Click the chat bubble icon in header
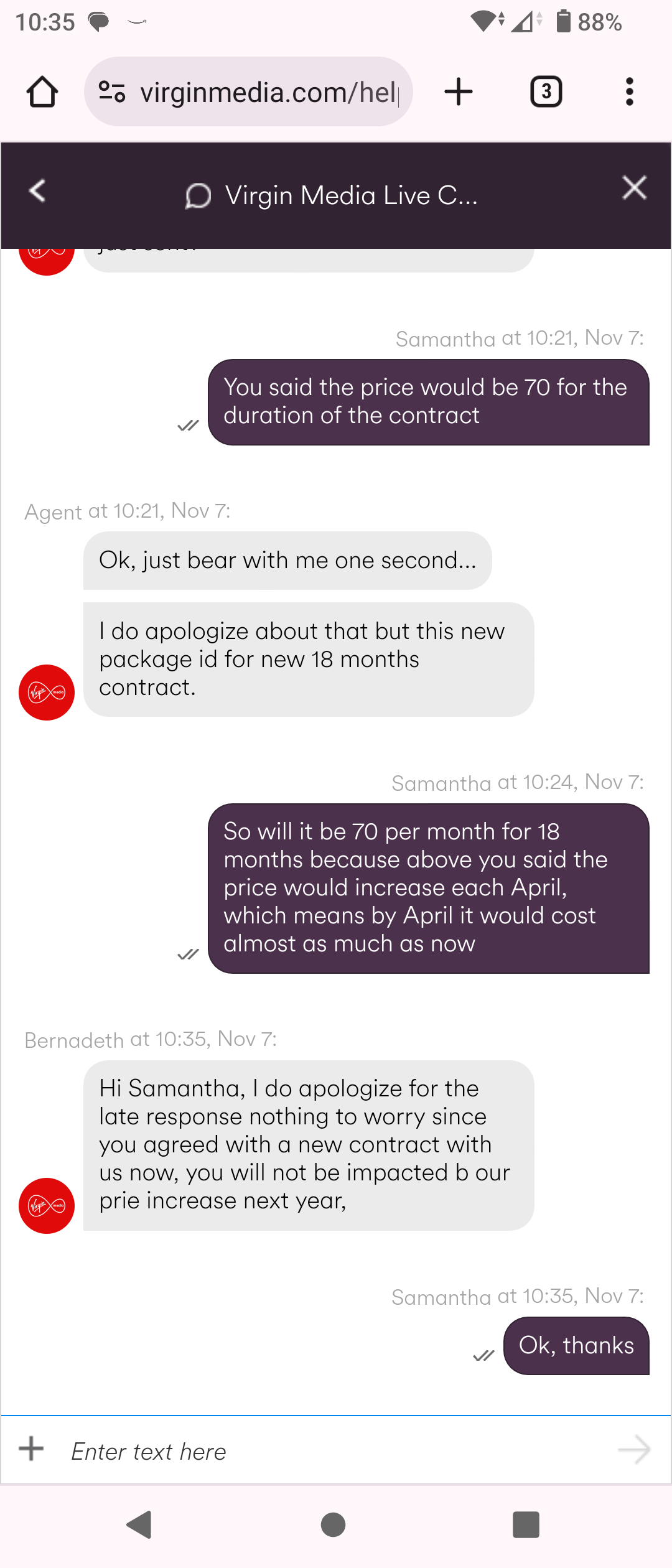The width and height of the screenshot is (672, 1568). (x=198, y=196)
